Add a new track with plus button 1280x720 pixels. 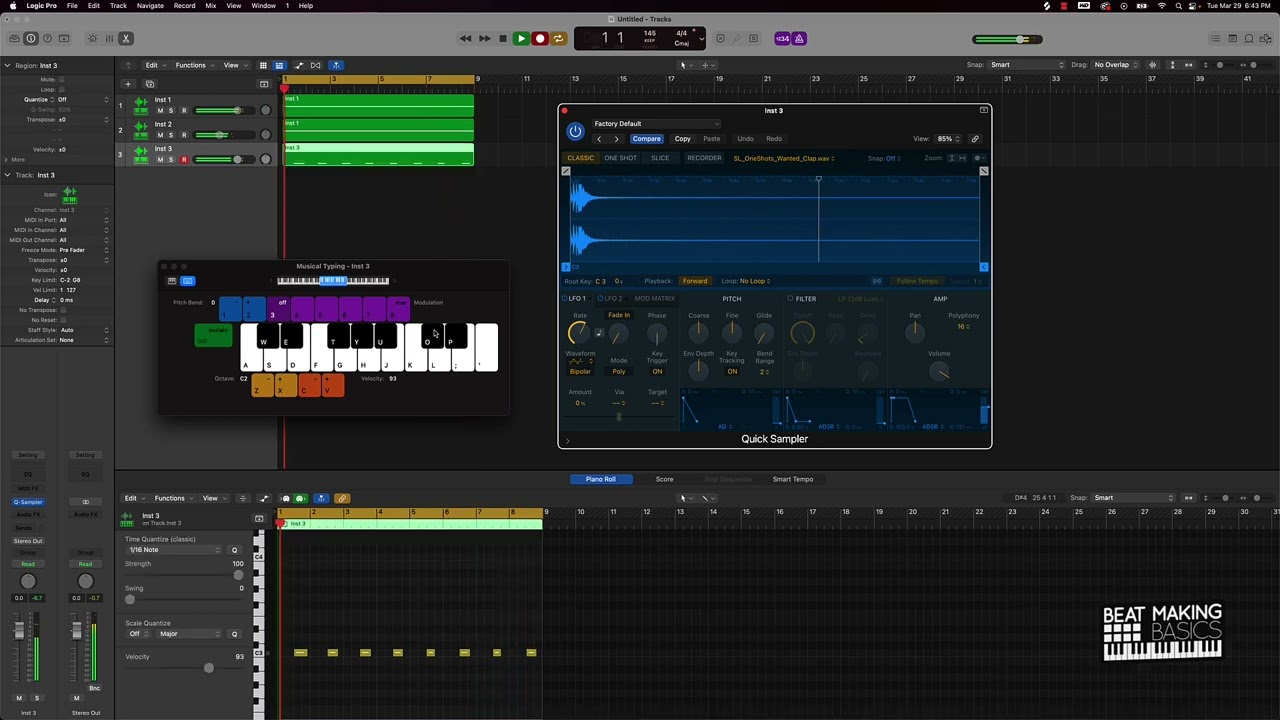127,84
